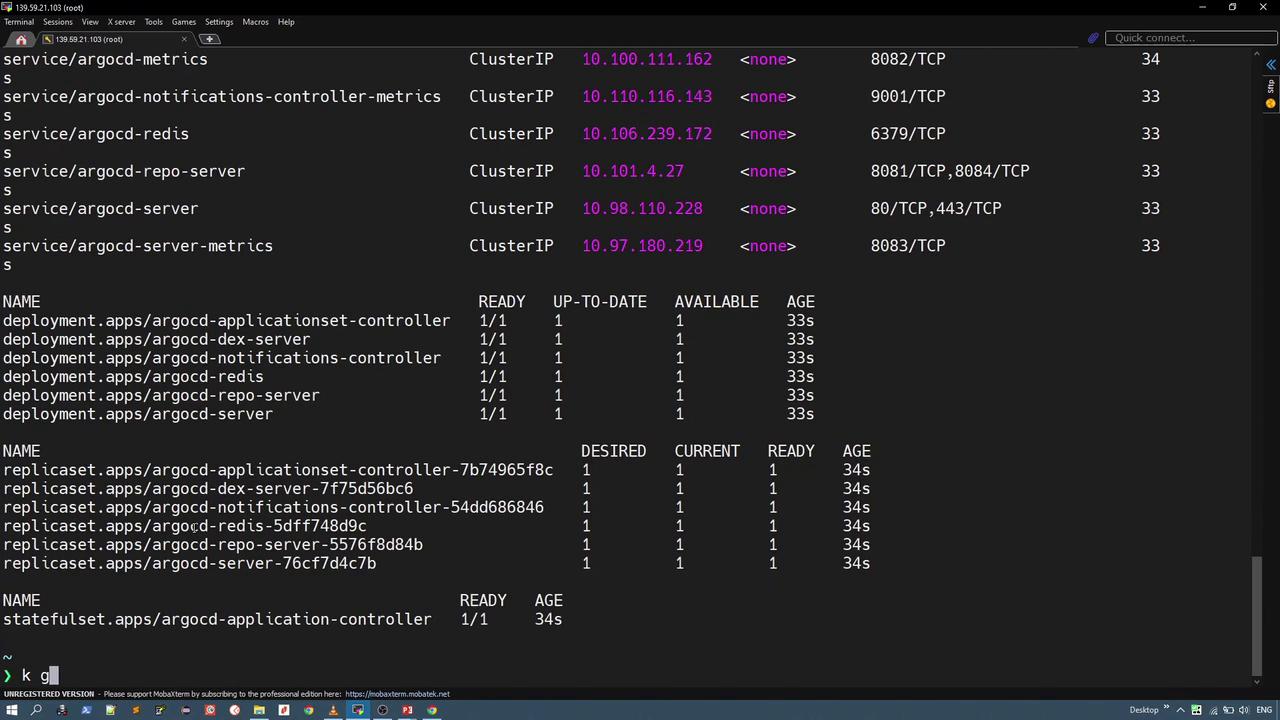The height and width of the screenshot is (720, 1280).
Task: Click replicaset.apps/argocd-redis-5dff748d9c text
Action: [184, 526]
